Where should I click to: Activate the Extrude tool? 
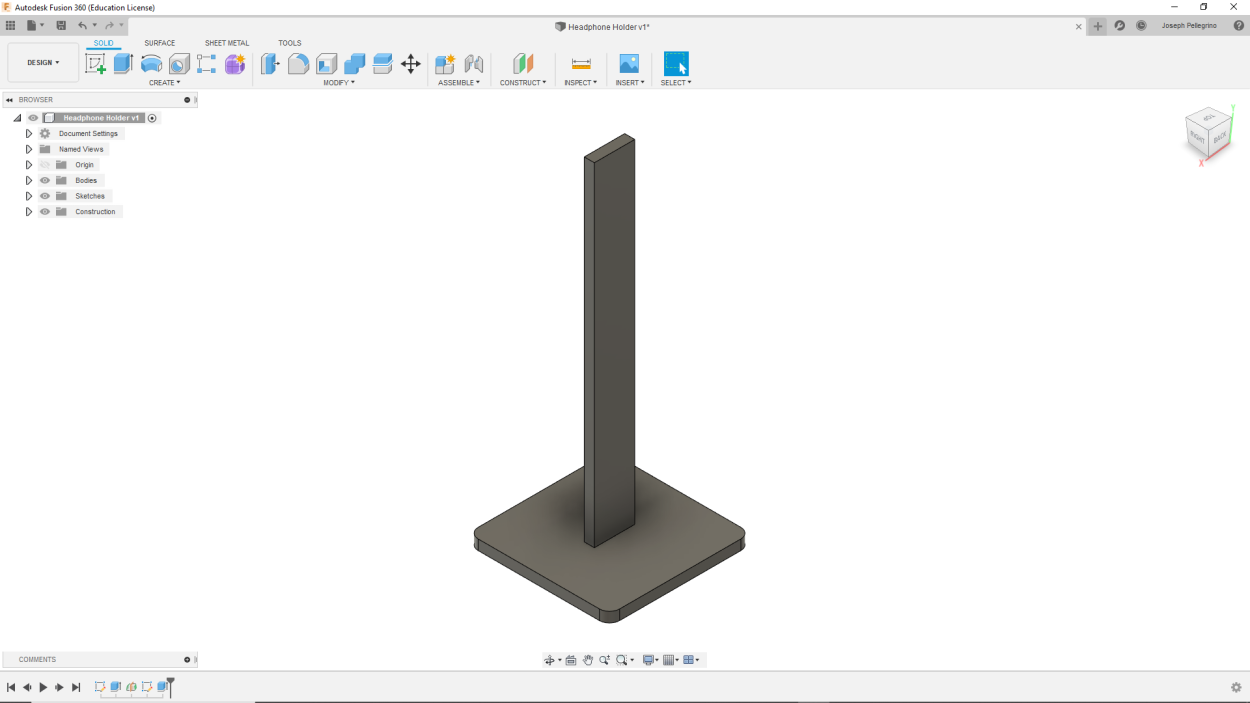point(121,62)
